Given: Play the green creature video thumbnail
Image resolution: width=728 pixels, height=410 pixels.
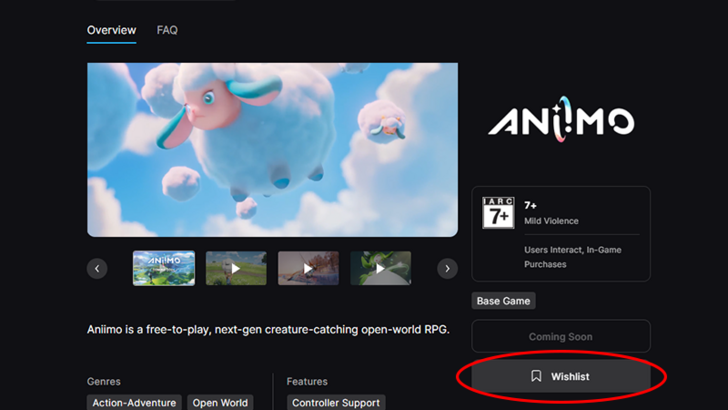Looking at the screenshot, I should coord(381,268).
